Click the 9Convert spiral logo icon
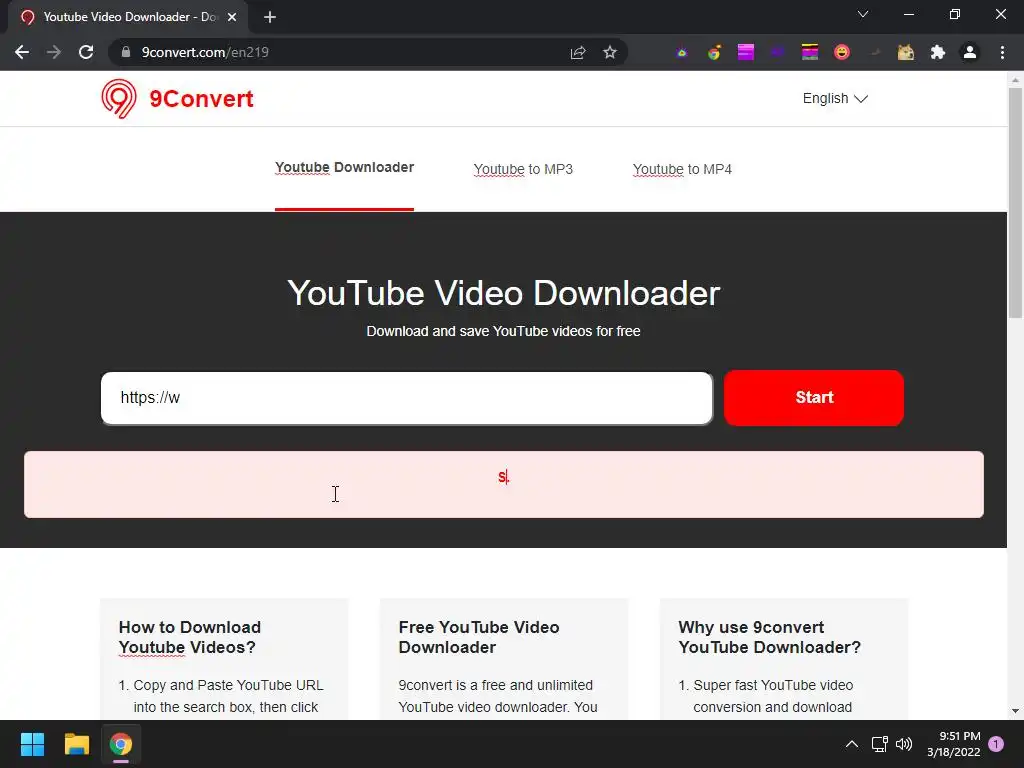 (x=119, y=99)
